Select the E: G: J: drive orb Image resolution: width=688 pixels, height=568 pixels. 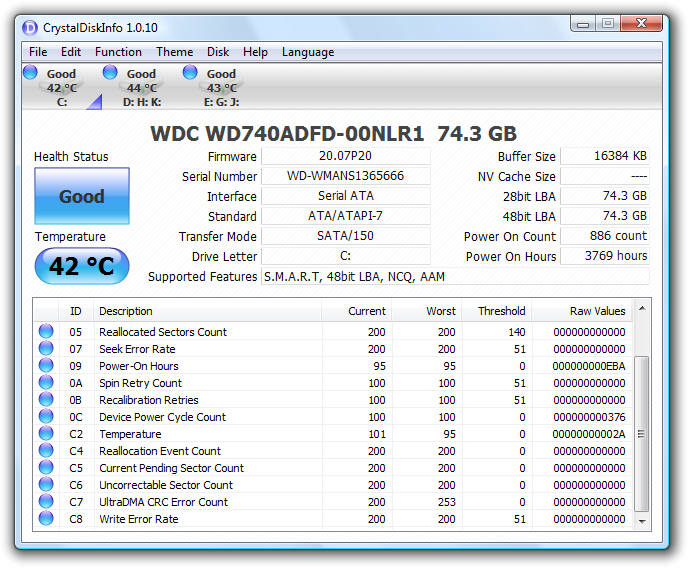click(190, 72)
